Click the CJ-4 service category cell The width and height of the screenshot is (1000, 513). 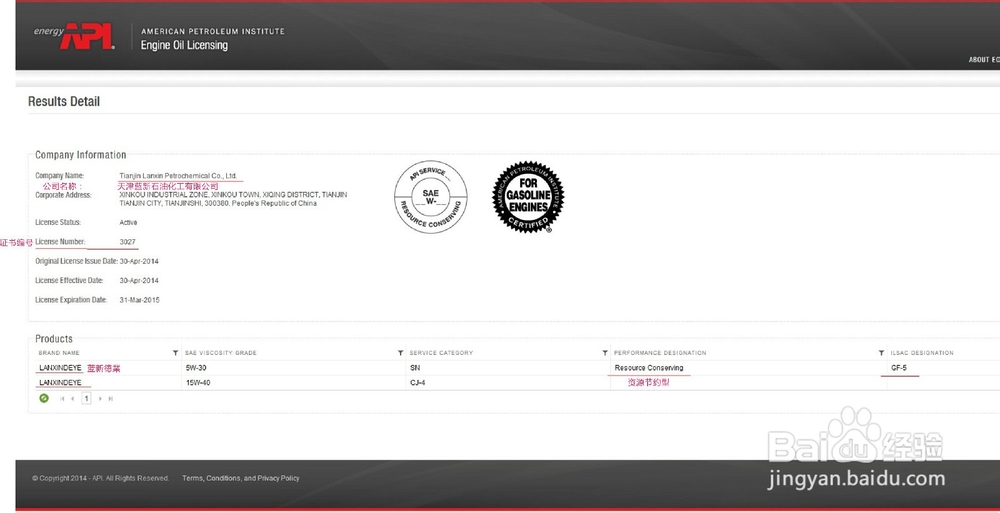click(418, 383)
